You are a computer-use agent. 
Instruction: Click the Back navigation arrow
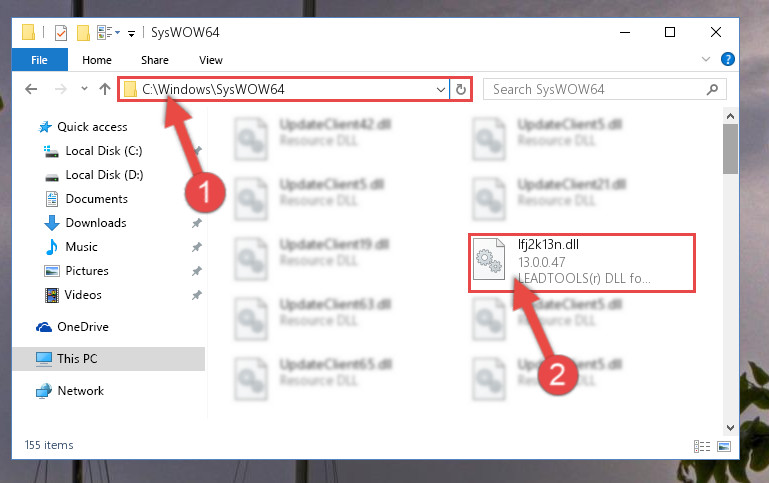pyautogui.click(x=31, y=89)
